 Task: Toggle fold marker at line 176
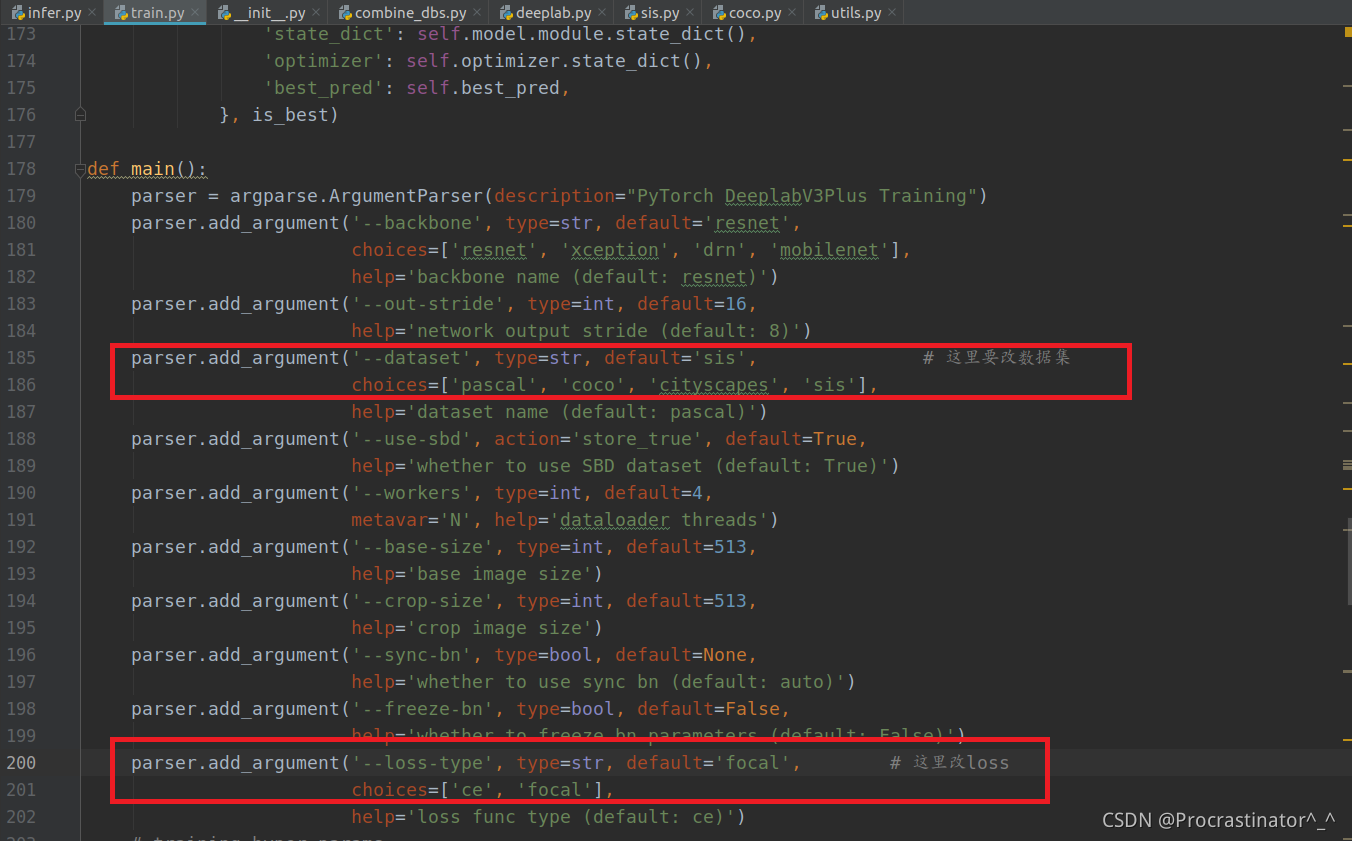tap(80, 115)
